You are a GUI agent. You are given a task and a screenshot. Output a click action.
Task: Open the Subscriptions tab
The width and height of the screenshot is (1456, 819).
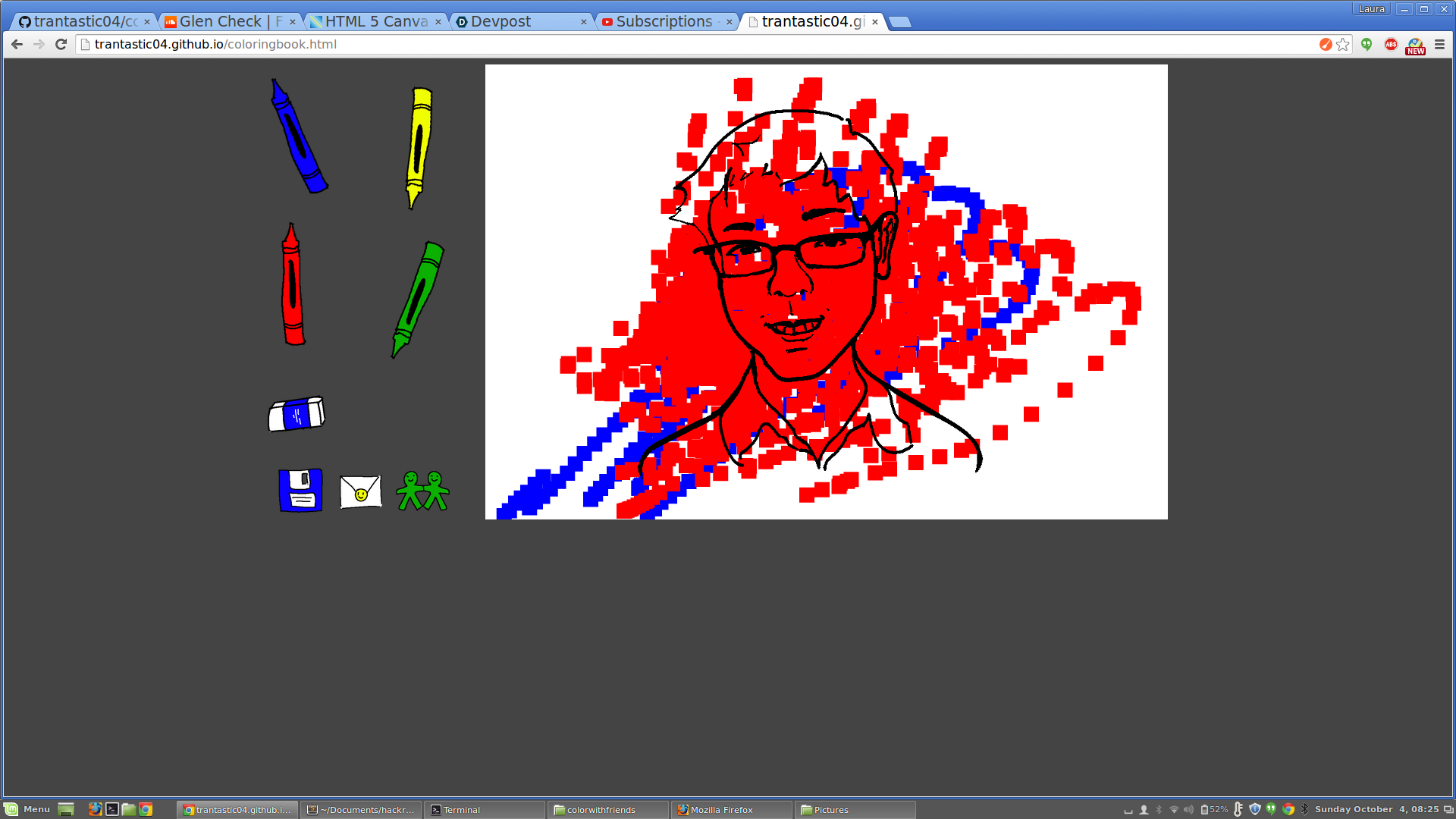click(x=664, y=22)
